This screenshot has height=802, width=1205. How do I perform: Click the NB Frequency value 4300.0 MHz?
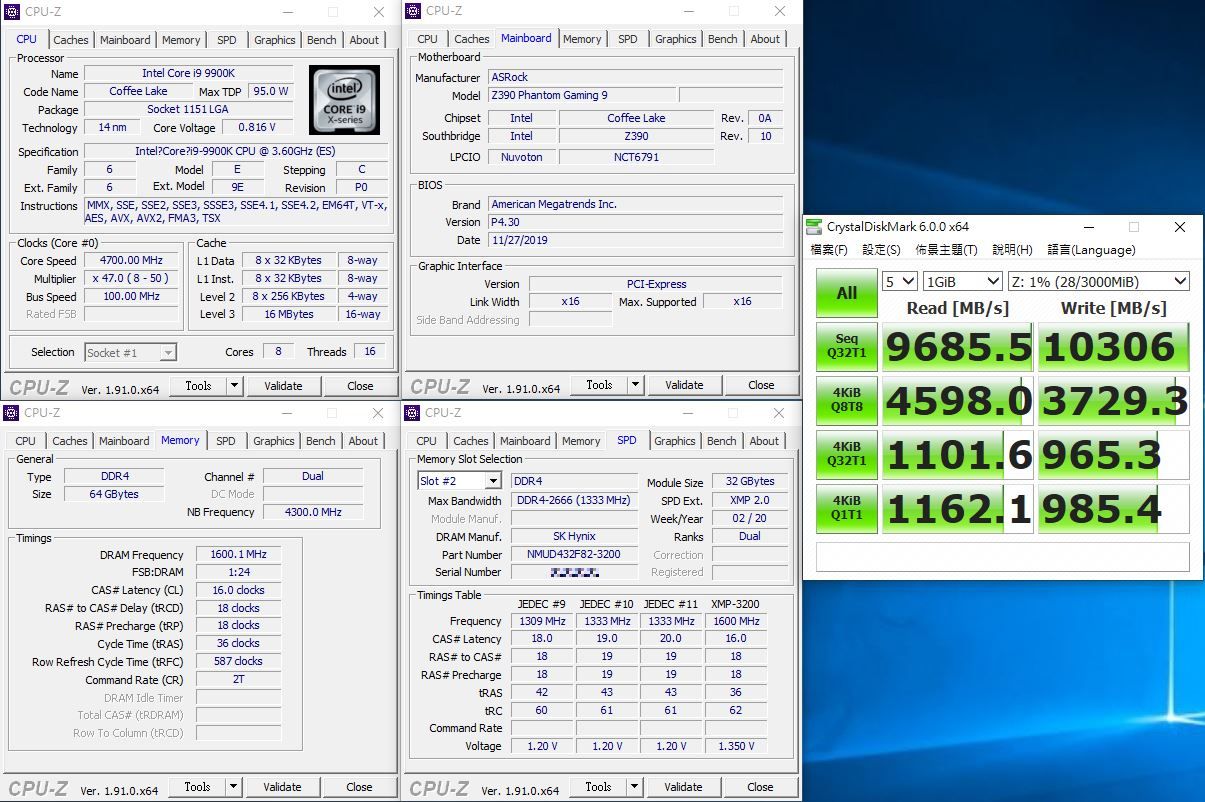coord(313,512)
